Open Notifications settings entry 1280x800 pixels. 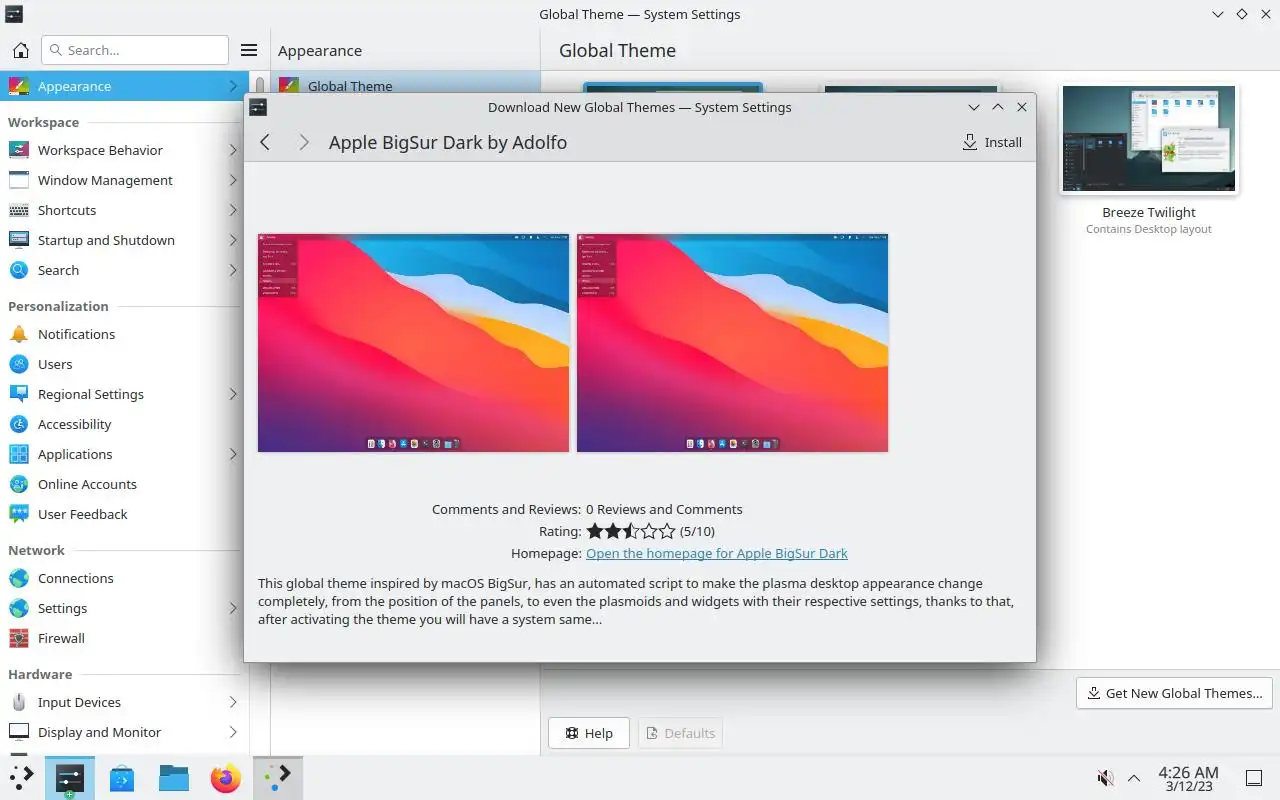coord(124,334)
